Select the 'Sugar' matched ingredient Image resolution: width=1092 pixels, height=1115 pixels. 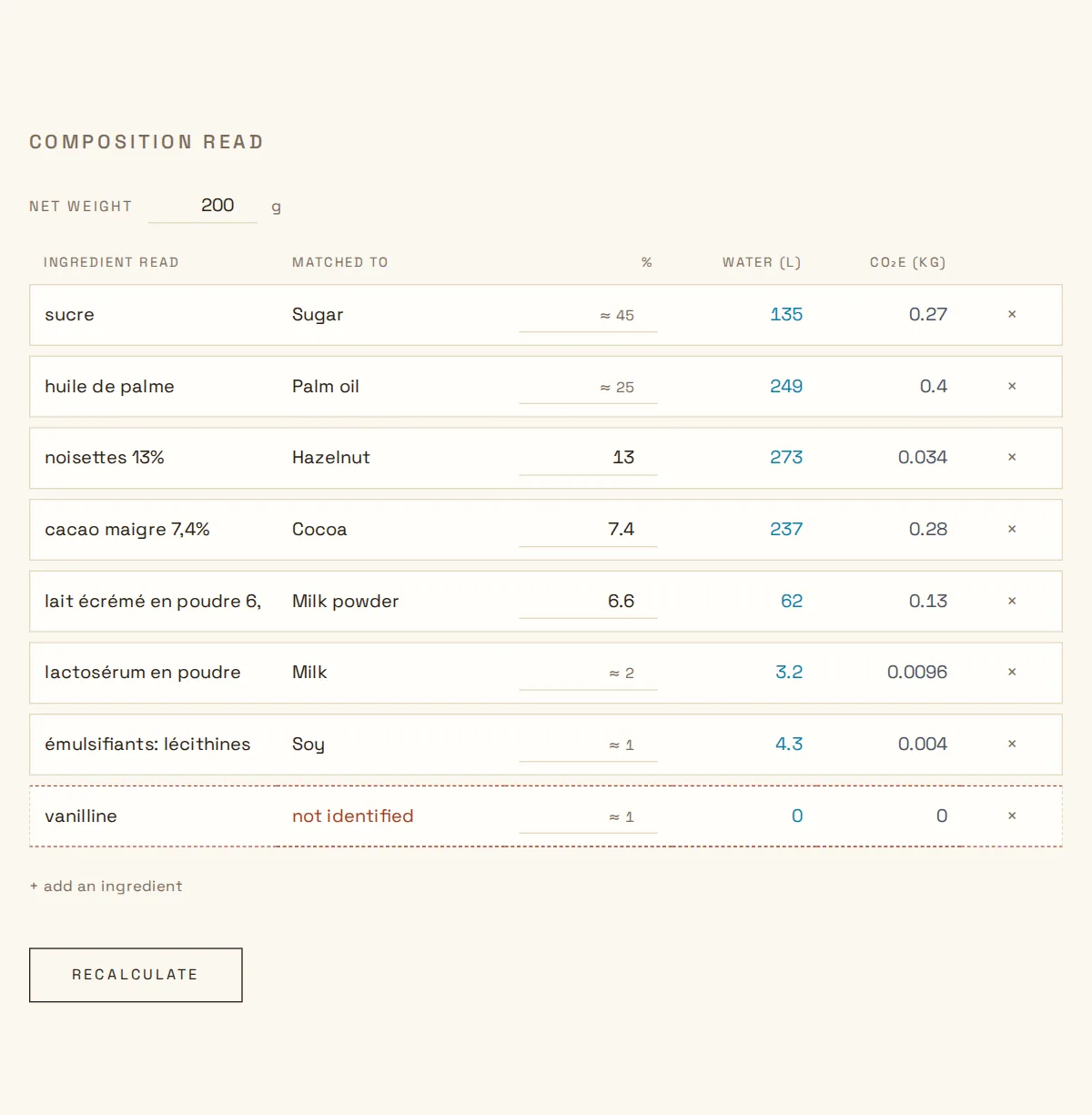(x=318, y=315)
